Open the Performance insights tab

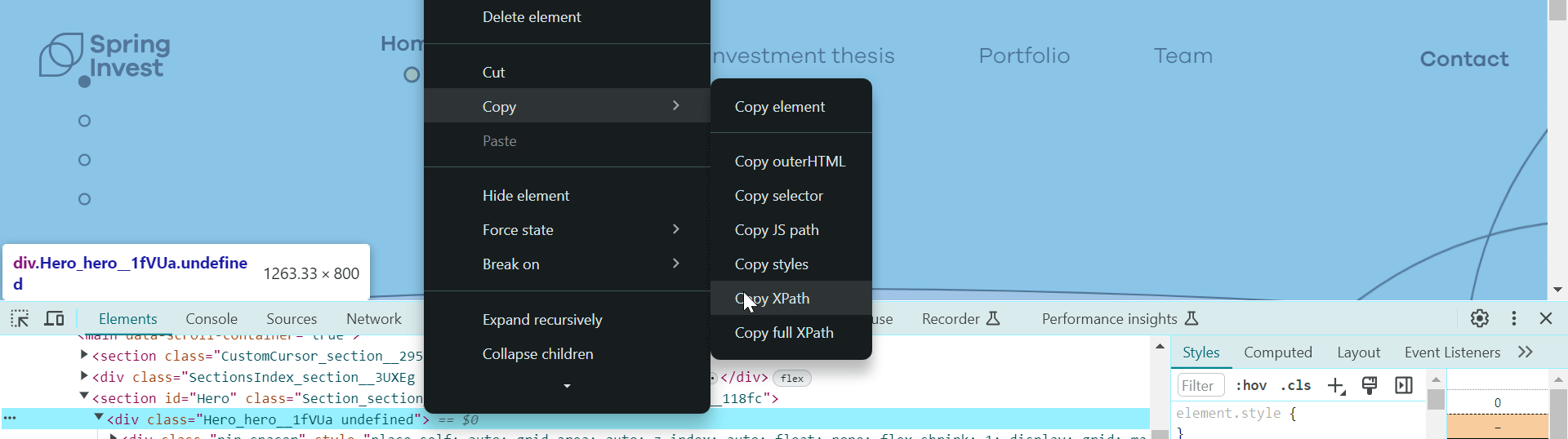tap(1120, 319)
